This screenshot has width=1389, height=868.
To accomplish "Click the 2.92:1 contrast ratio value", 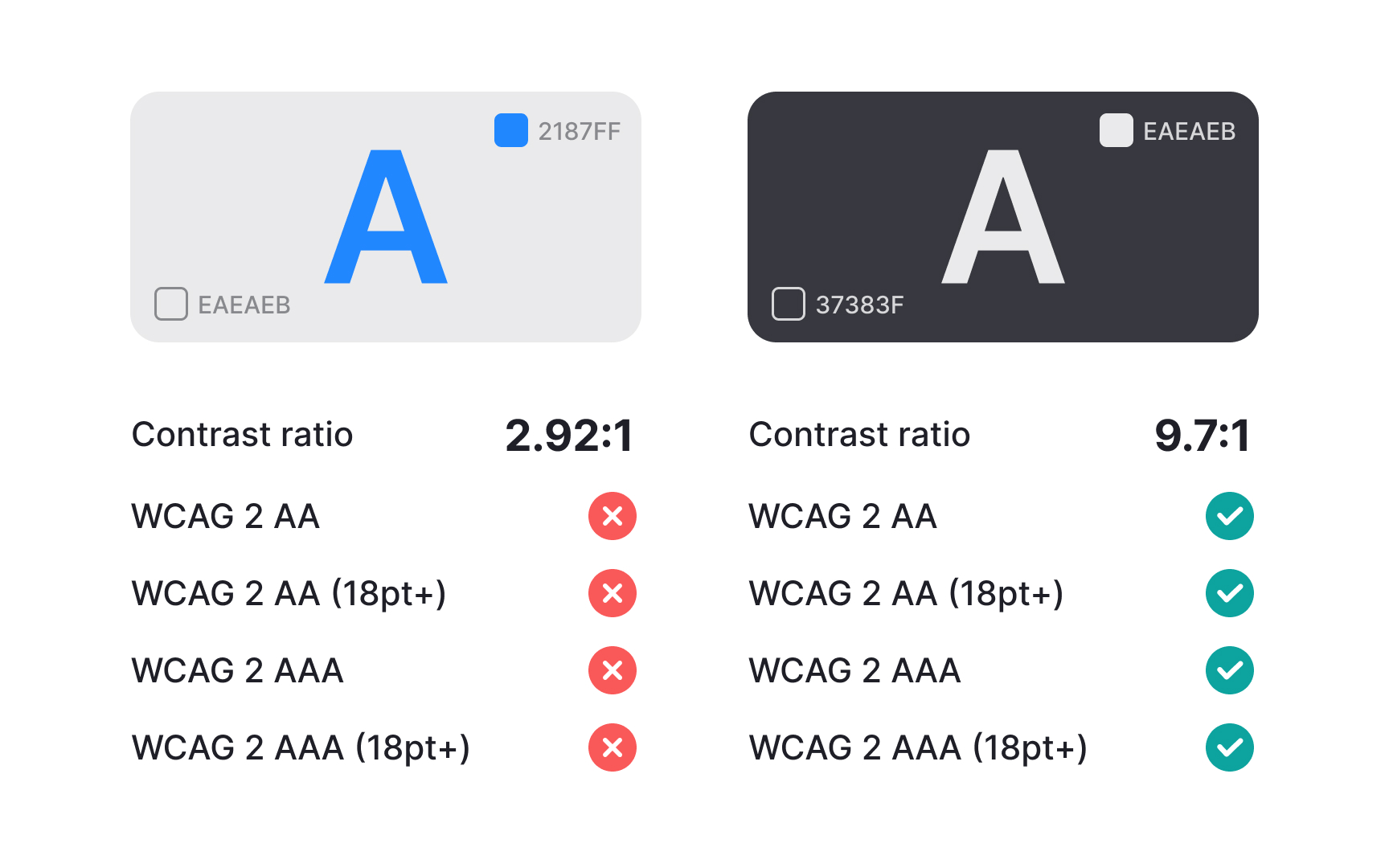I will tap(569, 436).
